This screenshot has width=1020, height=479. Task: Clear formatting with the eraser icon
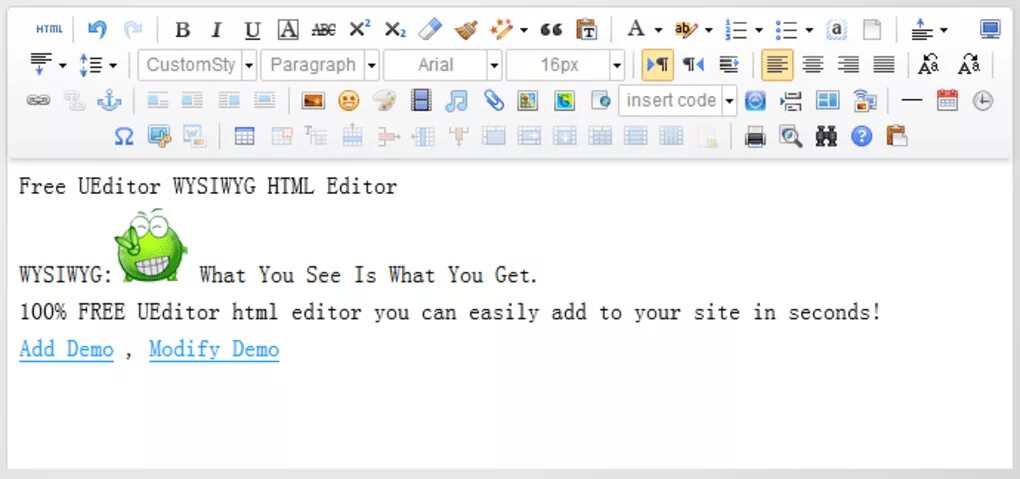click(429, 29)
